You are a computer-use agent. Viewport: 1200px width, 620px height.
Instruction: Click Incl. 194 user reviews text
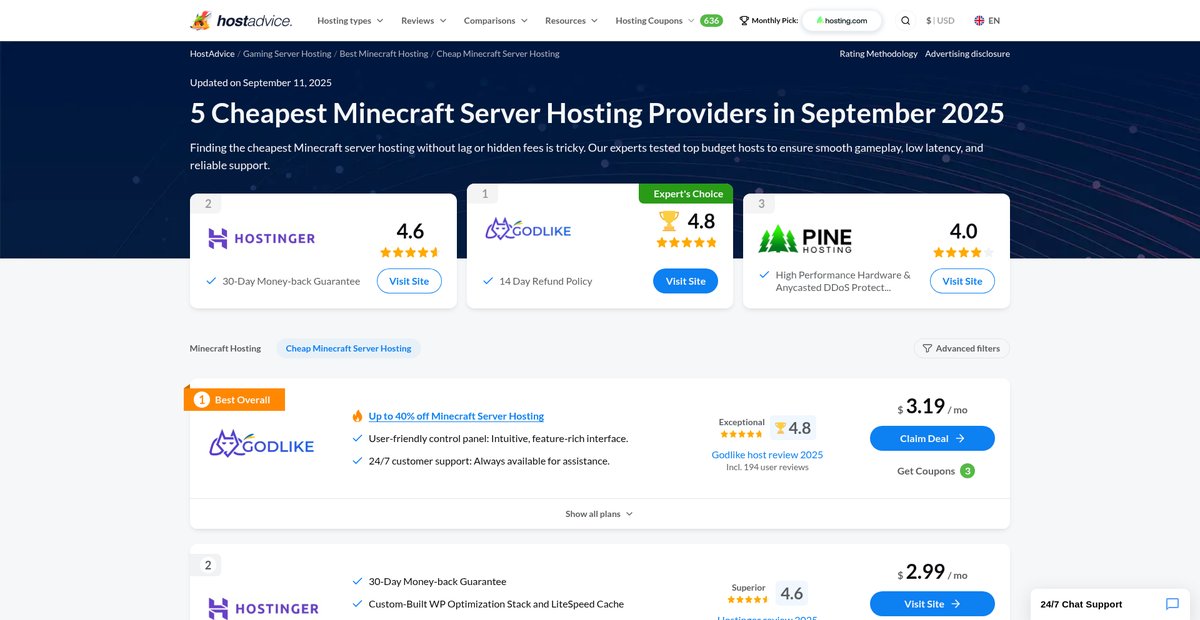(767, 467)
